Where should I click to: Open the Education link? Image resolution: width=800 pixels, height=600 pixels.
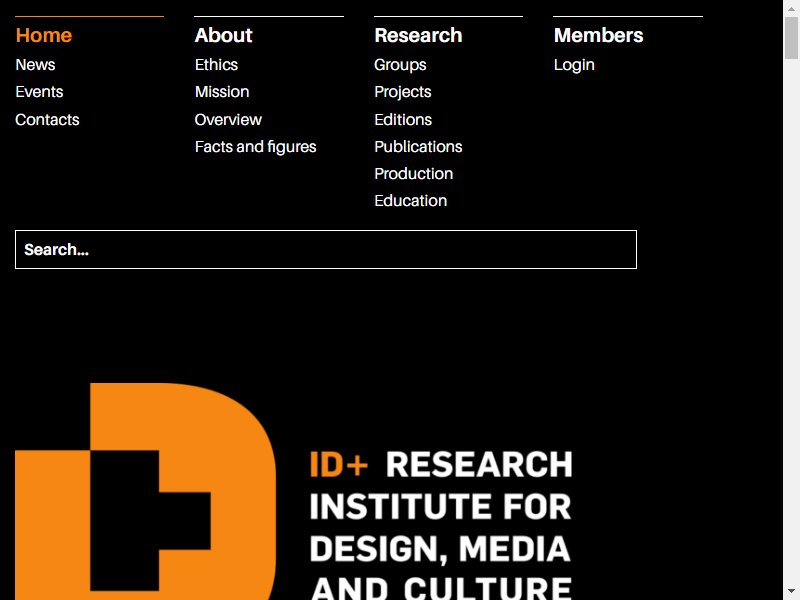click(x=411, y=201)
